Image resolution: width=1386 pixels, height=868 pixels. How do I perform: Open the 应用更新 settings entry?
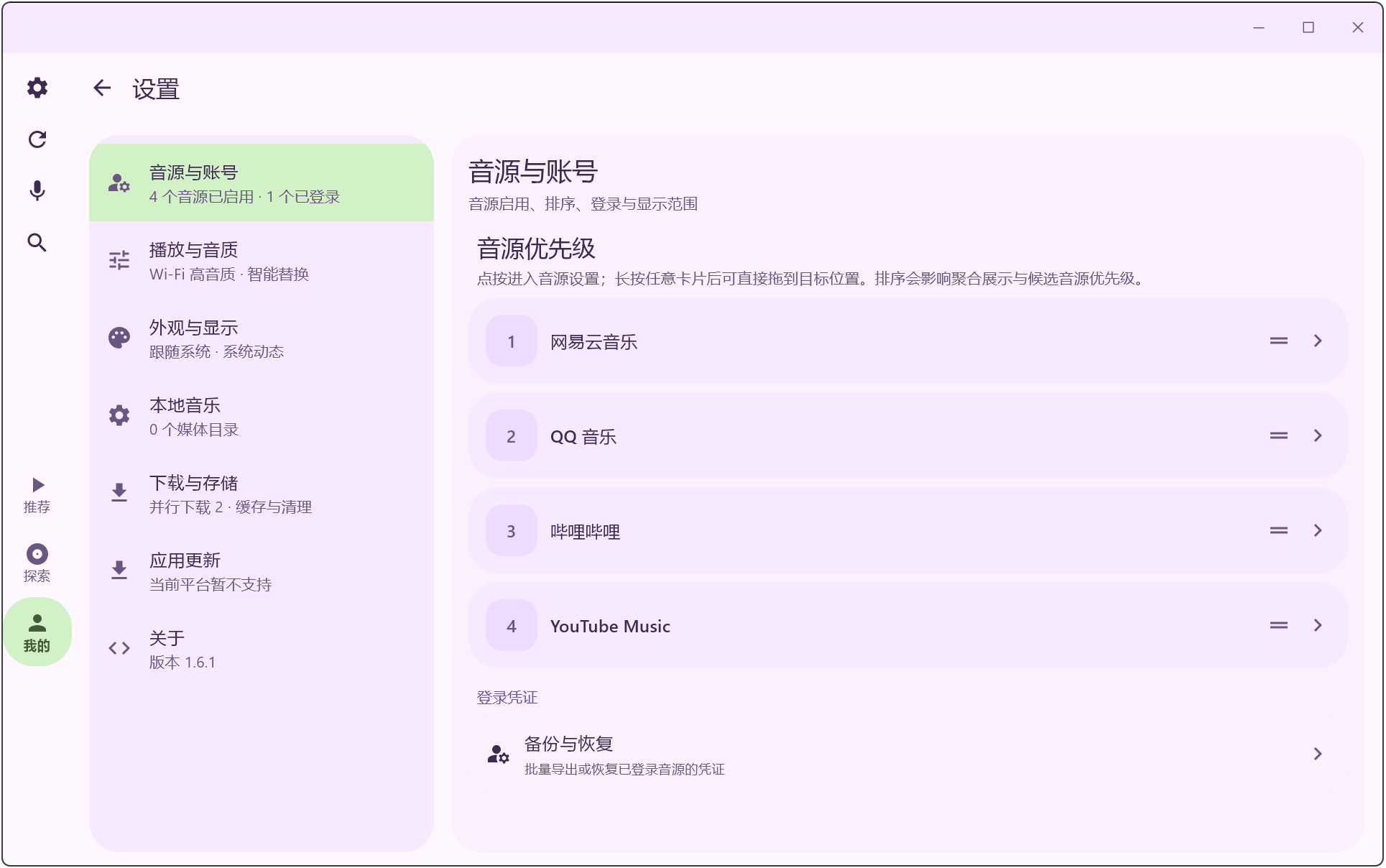coord(262,571)
